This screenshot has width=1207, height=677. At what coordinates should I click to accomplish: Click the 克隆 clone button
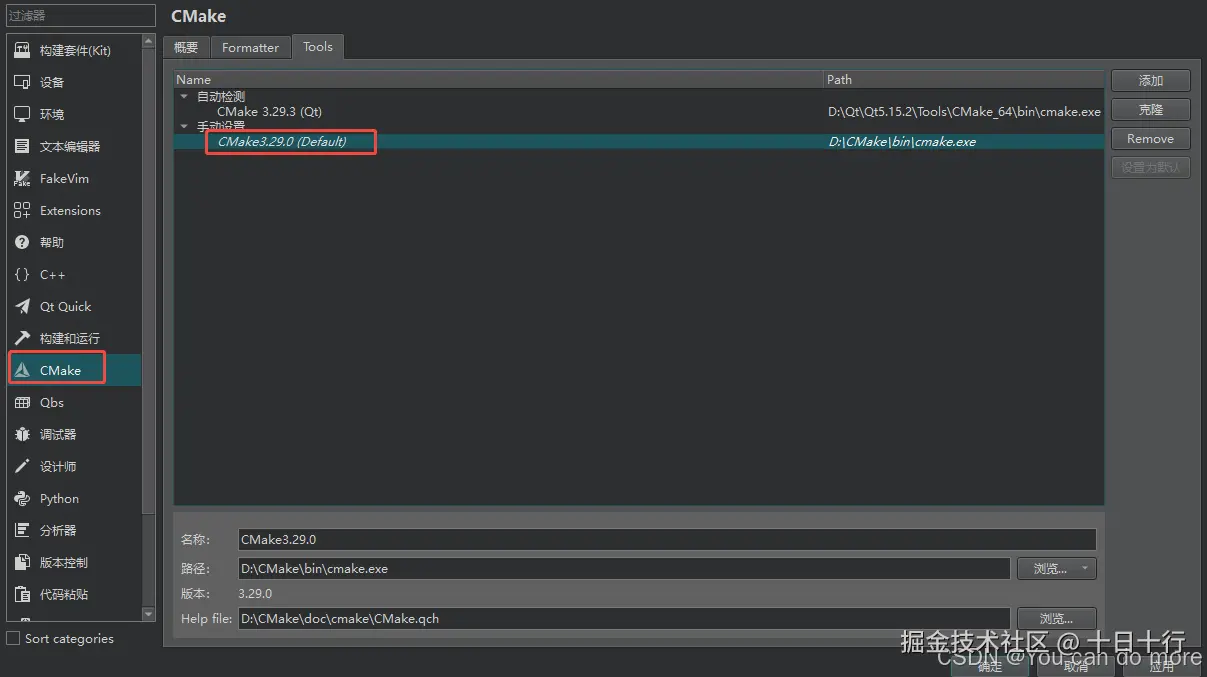(1150, 109)
